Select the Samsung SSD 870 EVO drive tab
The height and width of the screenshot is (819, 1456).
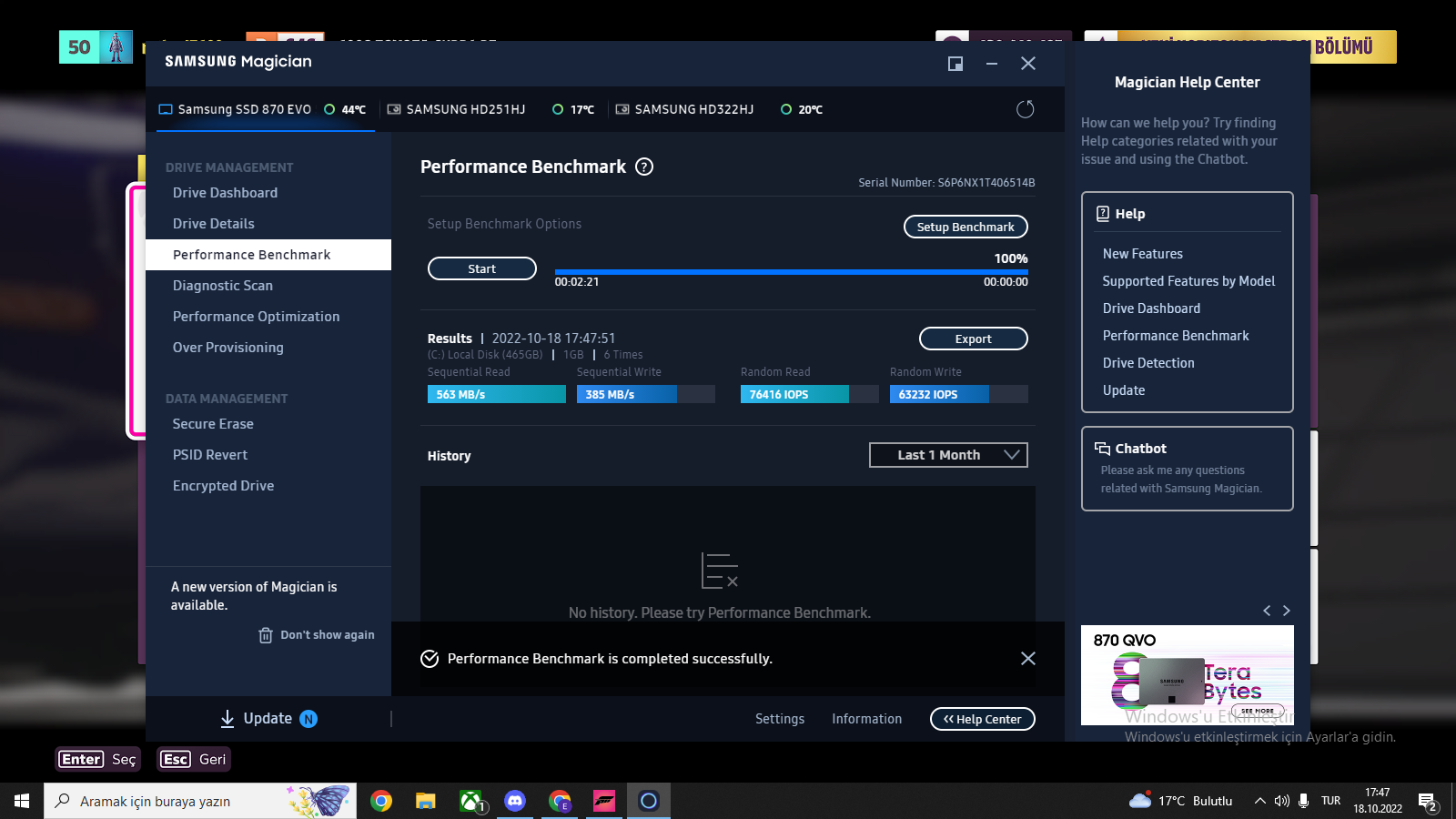[265, 109]
